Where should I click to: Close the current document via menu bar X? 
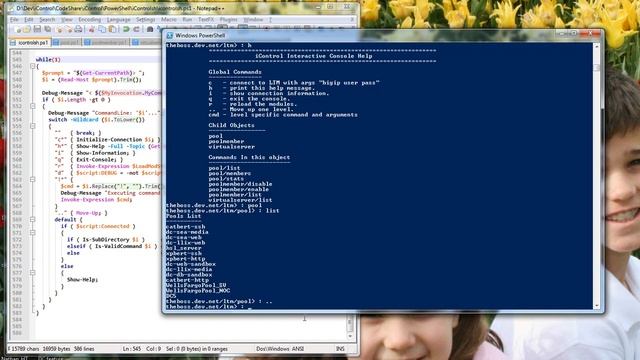352,19
